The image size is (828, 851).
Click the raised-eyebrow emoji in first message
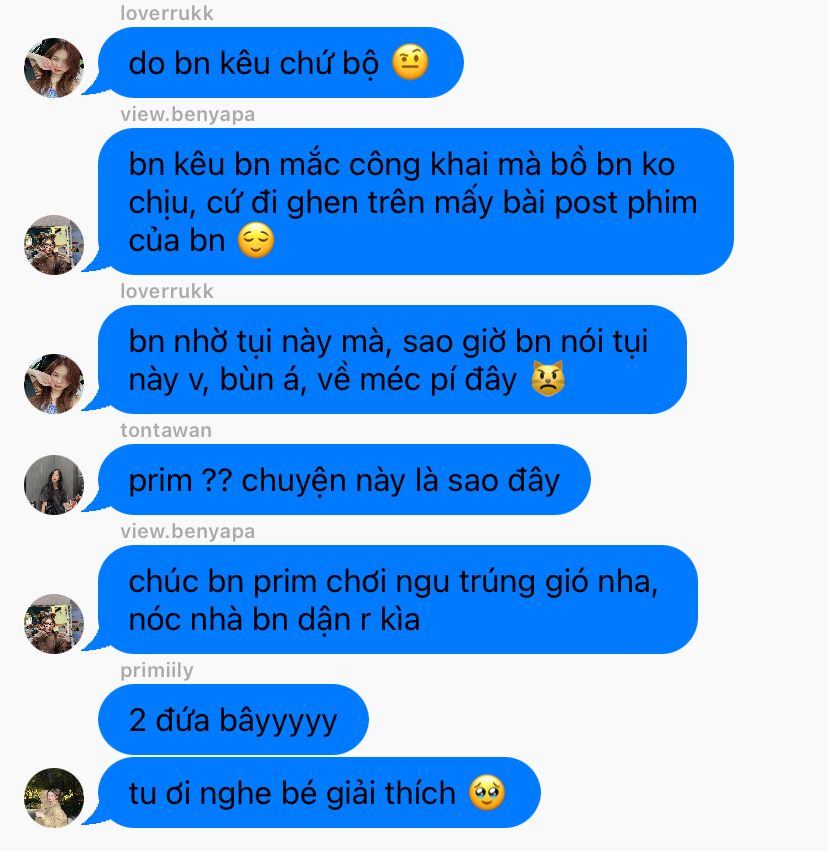pos(410,62)
